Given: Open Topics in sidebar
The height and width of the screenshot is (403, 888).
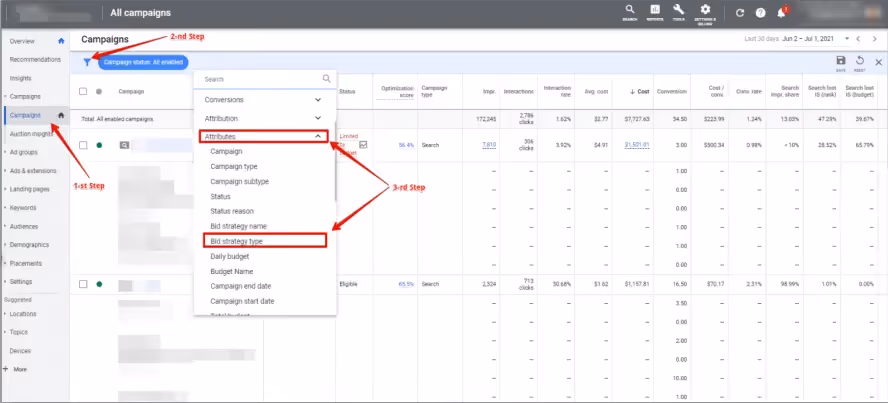Looking at the screenshot, I should (x=19, y=332).
